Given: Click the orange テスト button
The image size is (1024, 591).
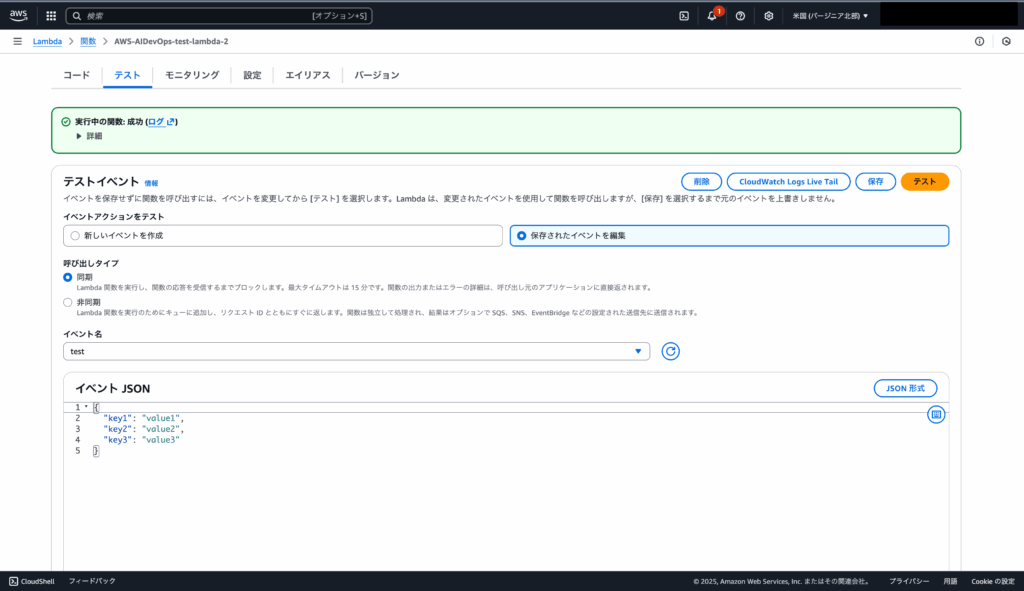Looking at the screenshot, I should tap(924, 181).
